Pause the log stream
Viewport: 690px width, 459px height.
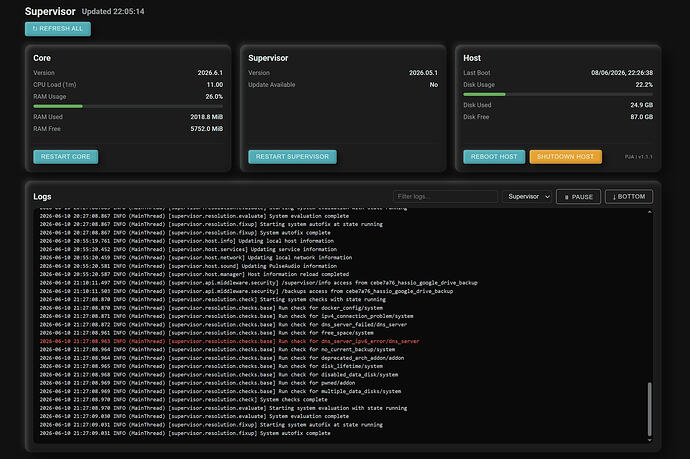coord(578,197)
